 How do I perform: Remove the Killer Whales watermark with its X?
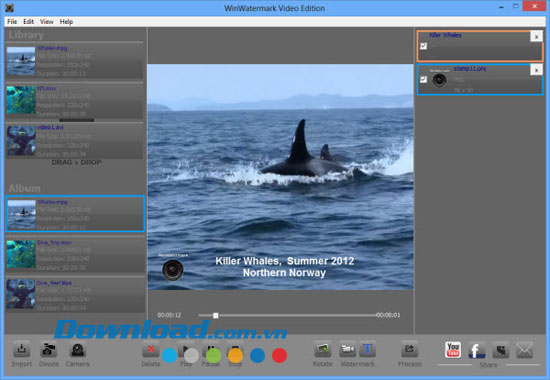tap(536, 36)
